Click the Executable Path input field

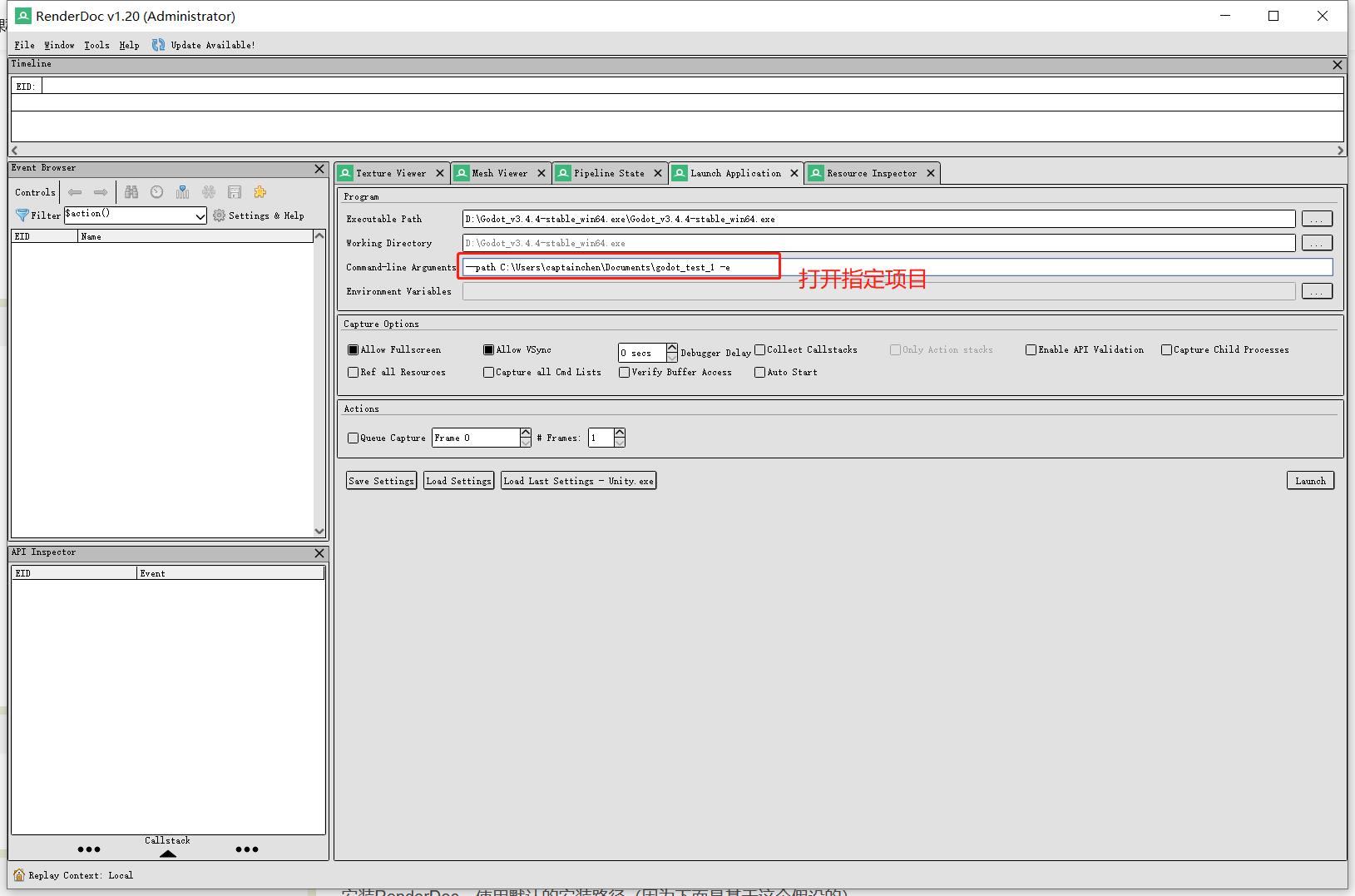pyautogui.click(x=878, y=219)
